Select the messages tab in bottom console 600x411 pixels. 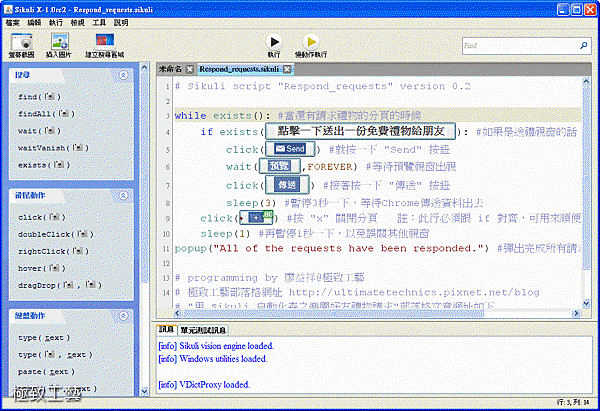[166, 329]
